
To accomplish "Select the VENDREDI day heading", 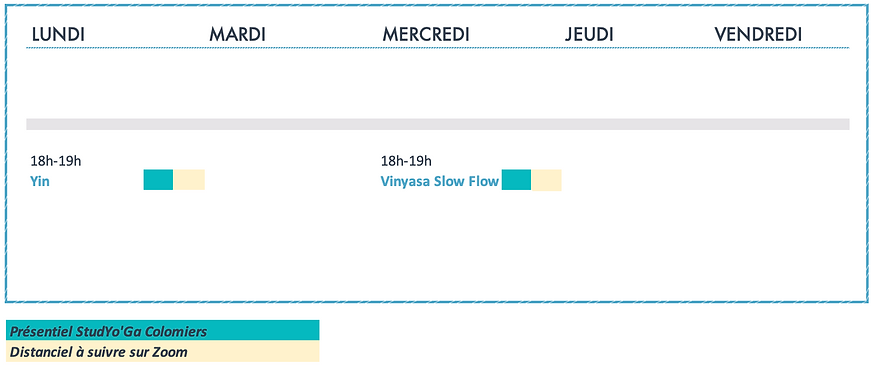I will [758, 35].
